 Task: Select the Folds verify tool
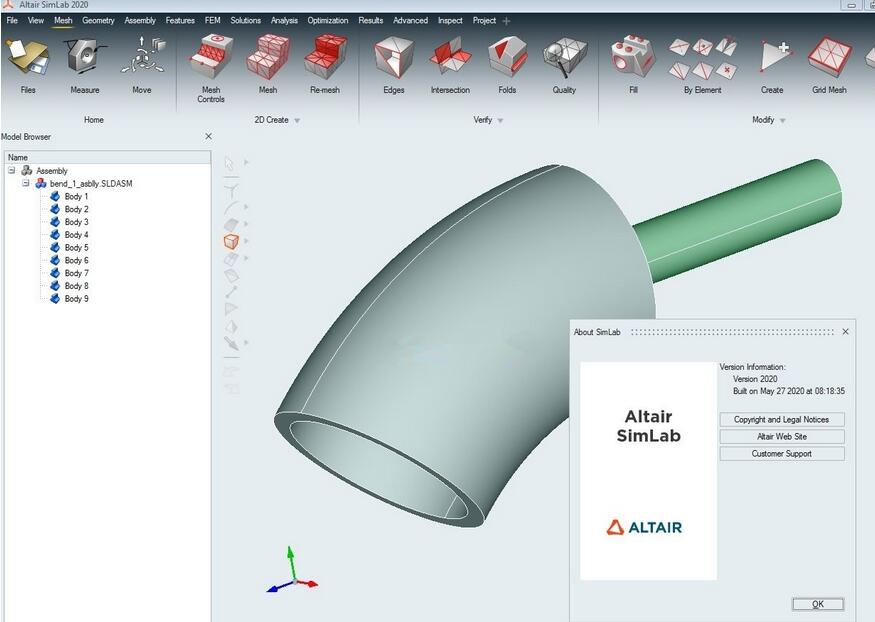(507, 65)
